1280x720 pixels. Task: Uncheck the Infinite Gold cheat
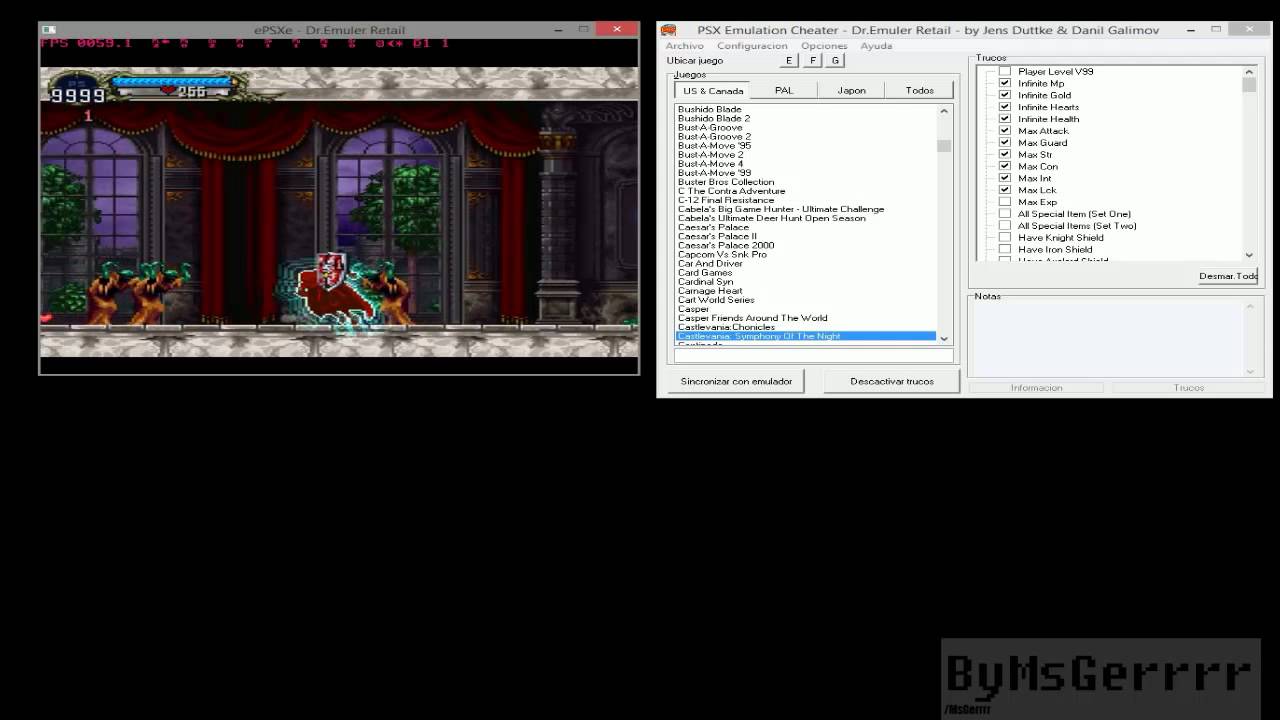point(1005,95)
